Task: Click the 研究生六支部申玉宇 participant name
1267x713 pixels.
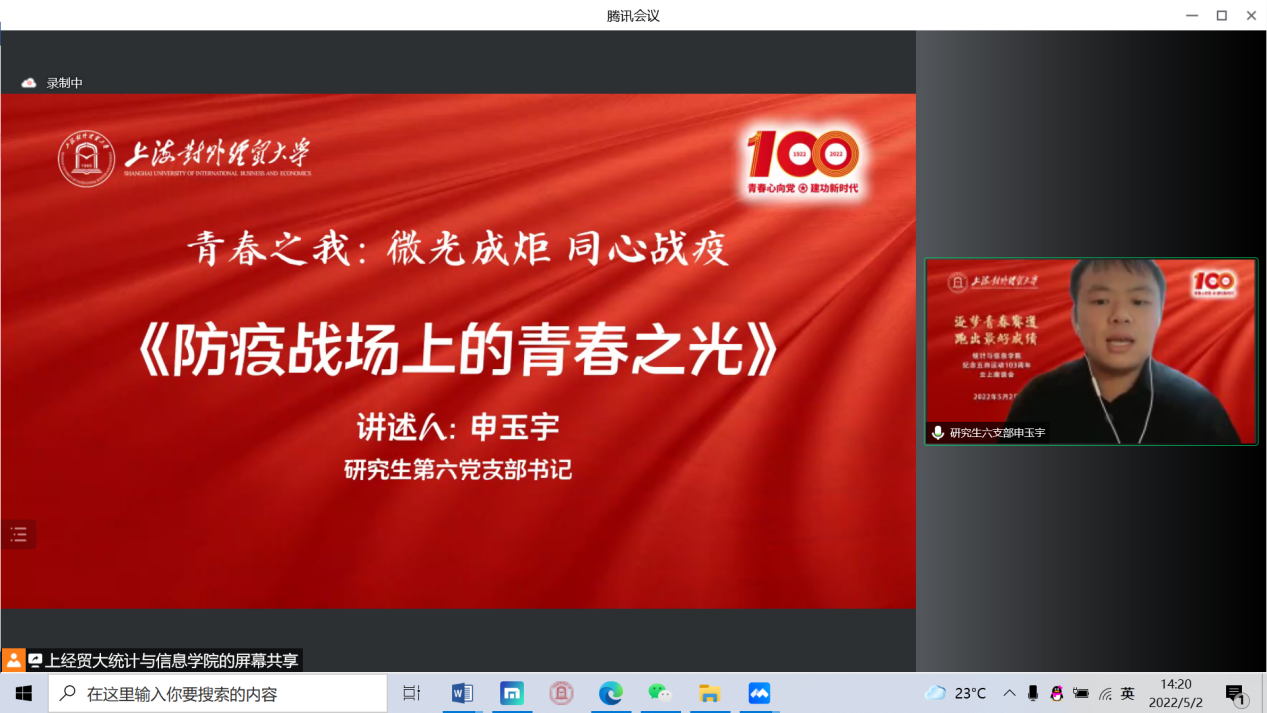Action: pos(997,433)
